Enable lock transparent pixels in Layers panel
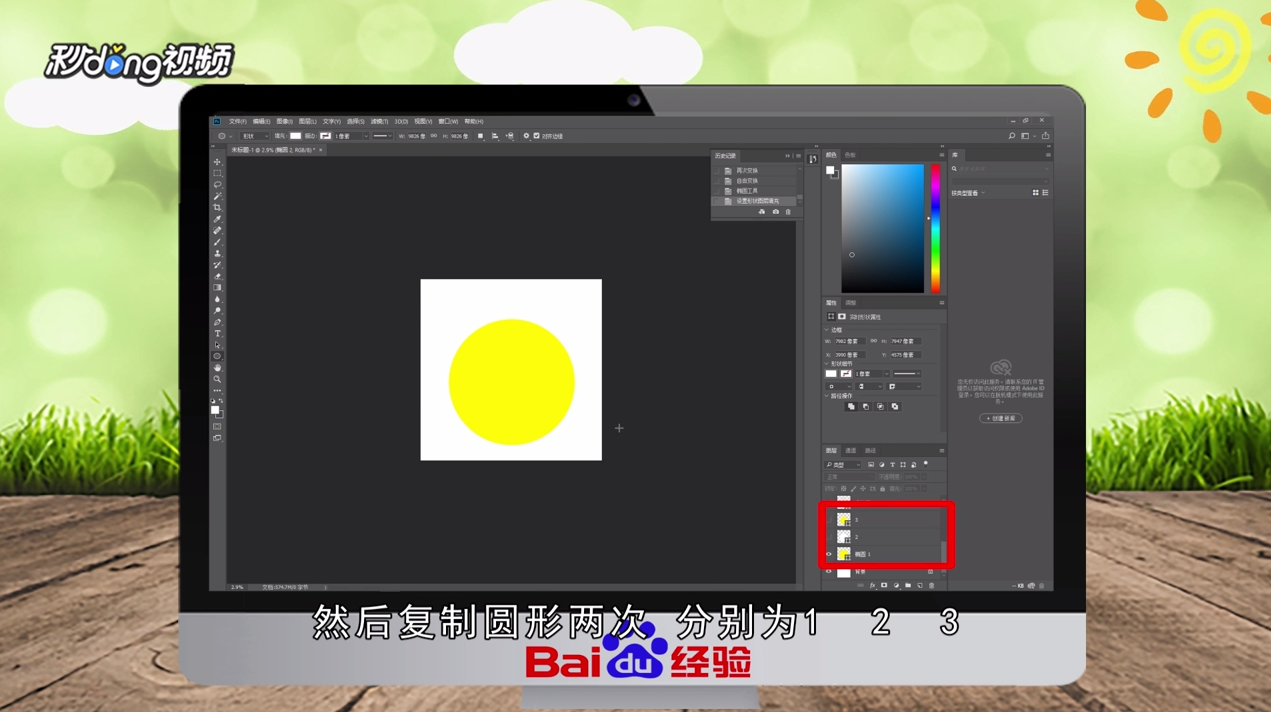The width and height of the screenshot is (1271, 712). coord(844,488)
